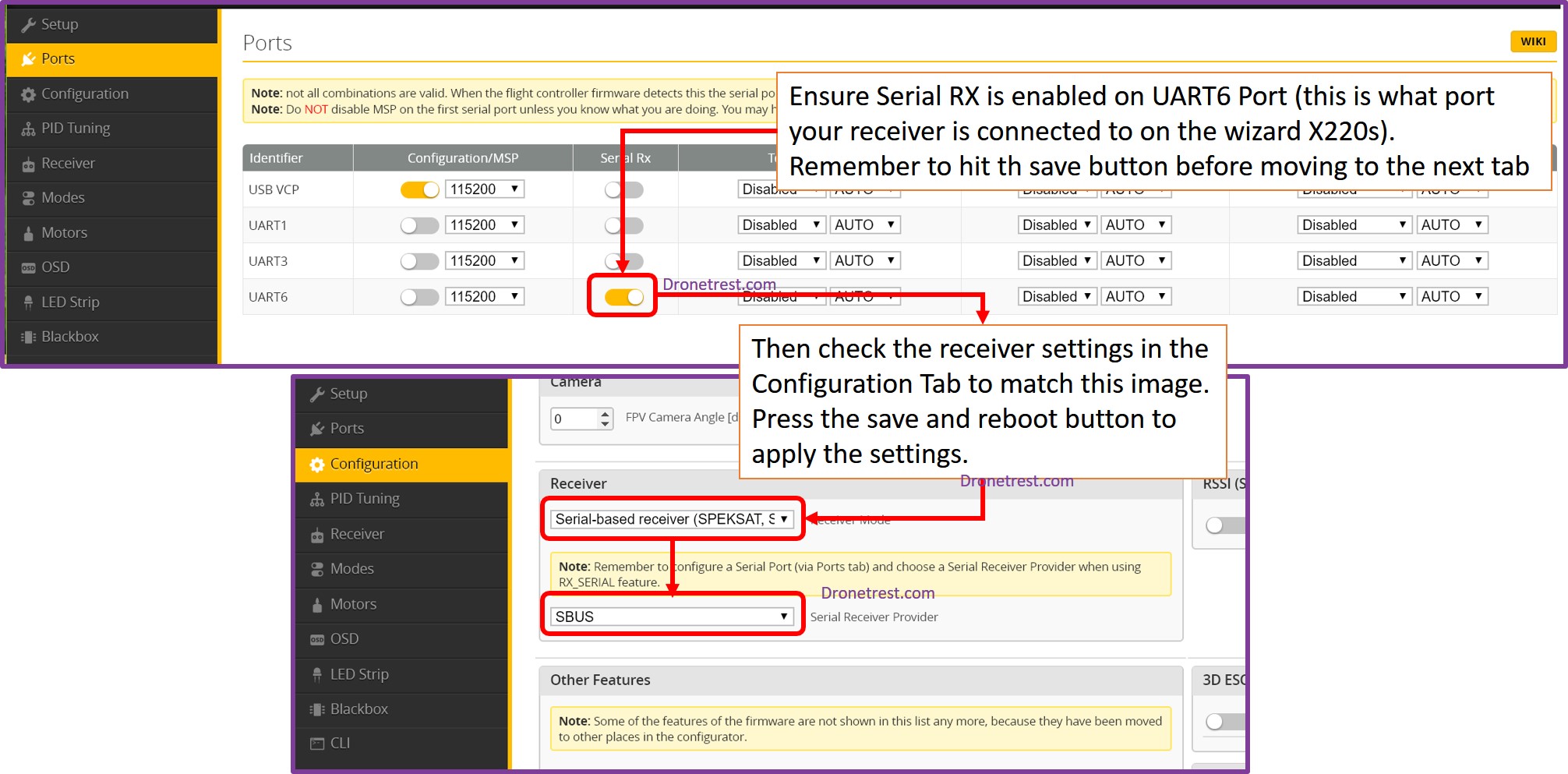
Task: Disable USB VCP Configuration/MSP switch
Action: pyautogui.click(x=419, y=189)
